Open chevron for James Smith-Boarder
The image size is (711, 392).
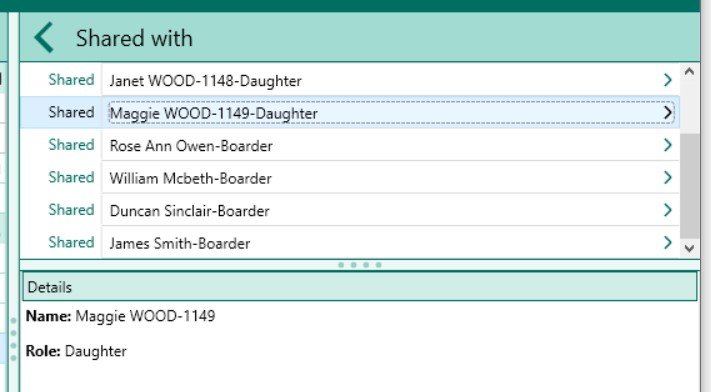click(x=667, y=243)
